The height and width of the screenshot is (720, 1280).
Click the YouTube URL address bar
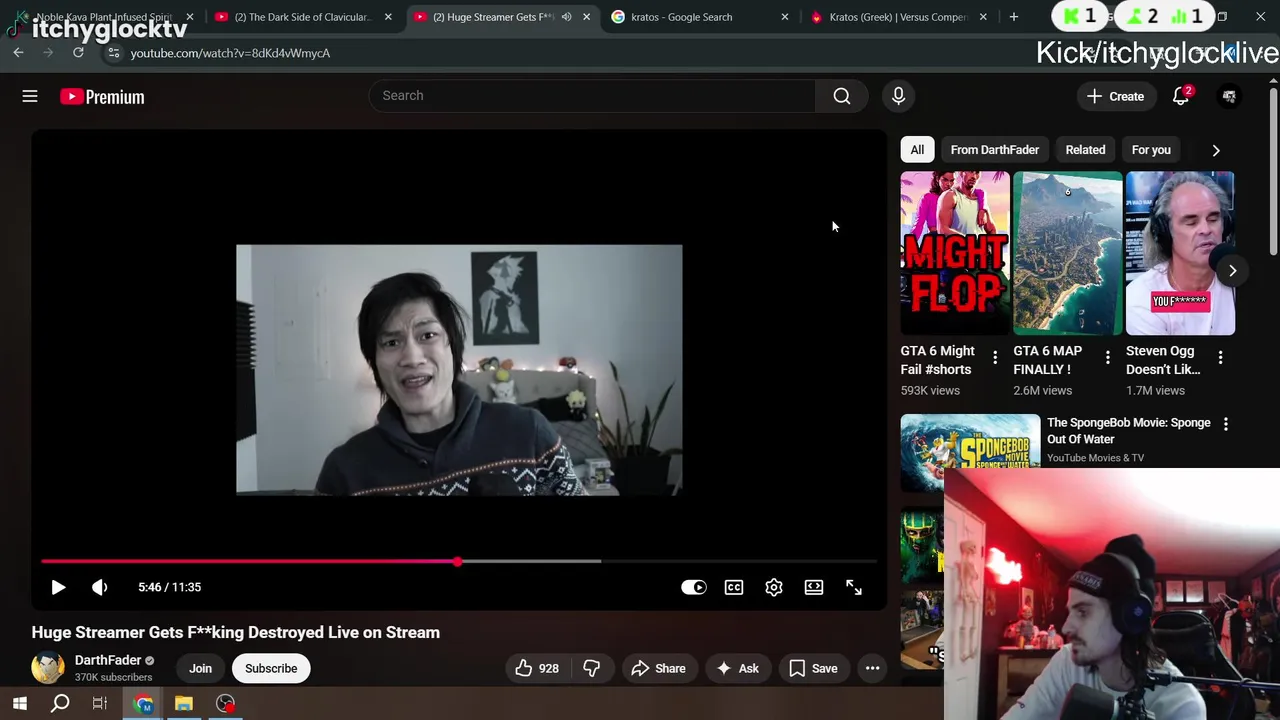[560, 53]
